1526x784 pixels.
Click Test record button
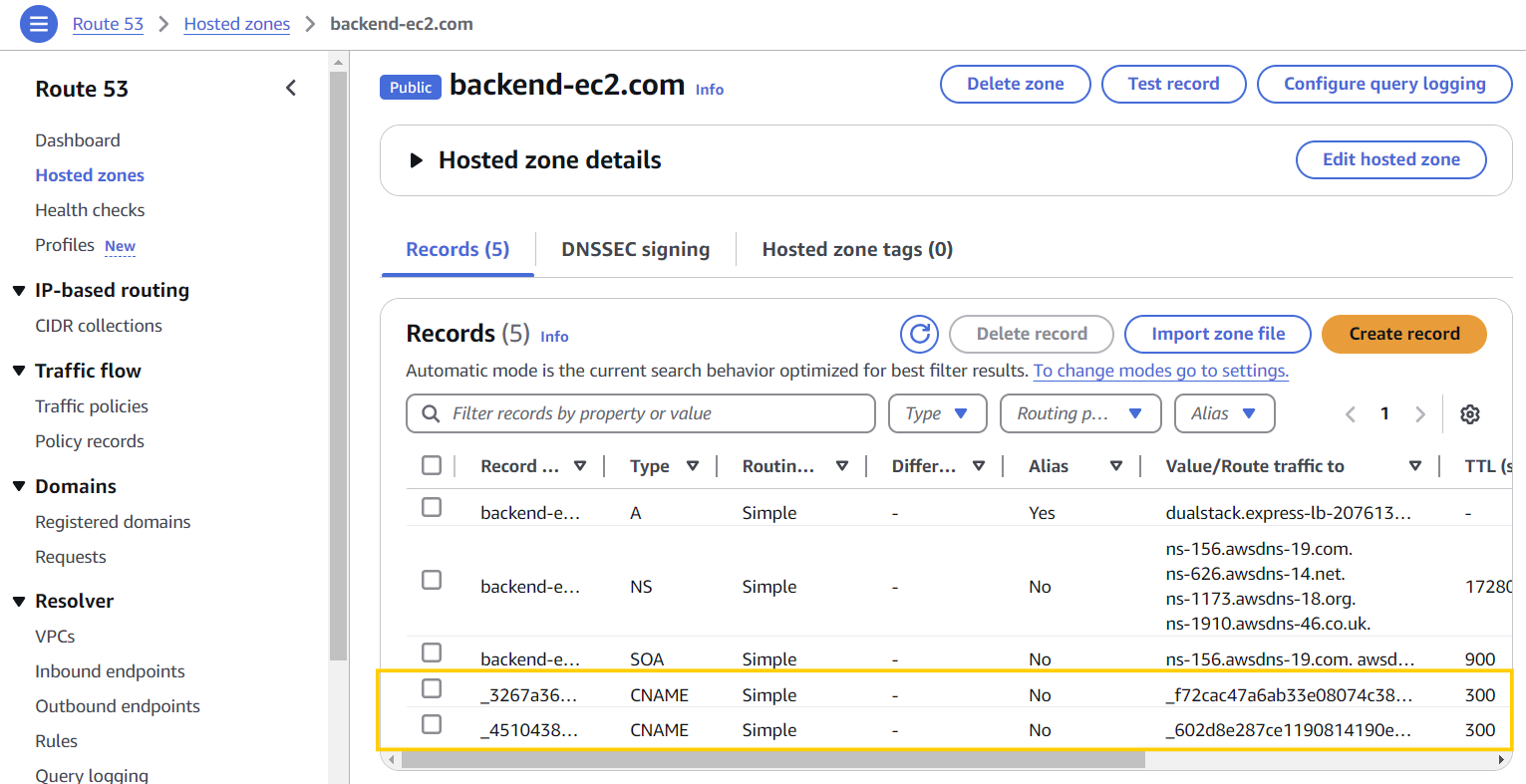tap(1173, 84)
